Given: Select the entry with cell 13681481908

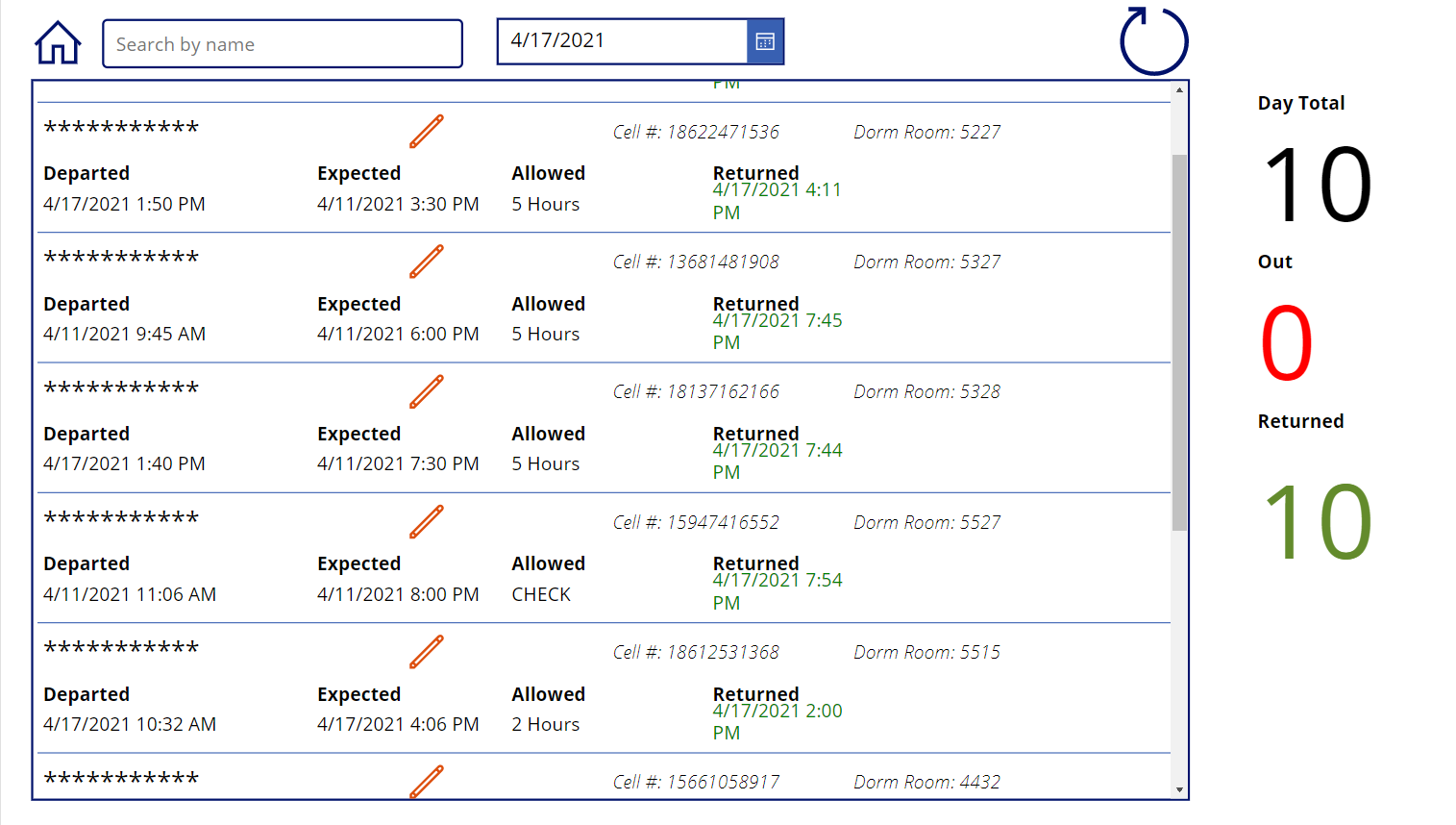Looking at the screenshot, I should (697, 262).
